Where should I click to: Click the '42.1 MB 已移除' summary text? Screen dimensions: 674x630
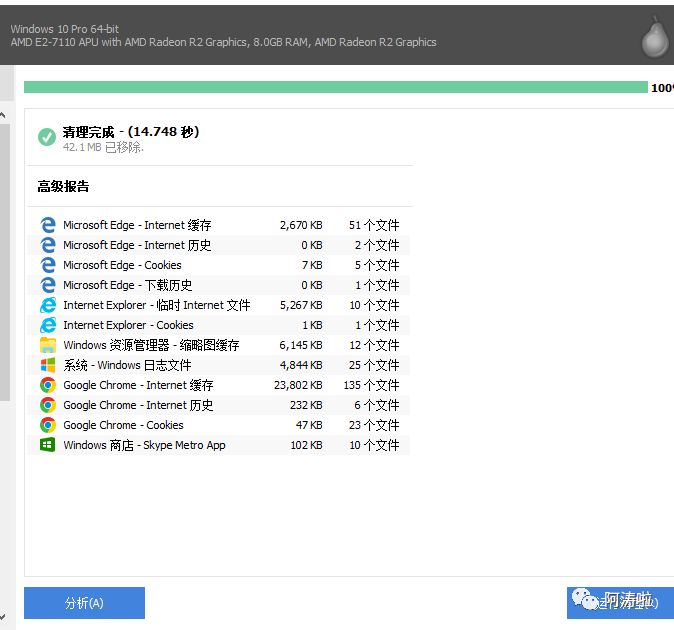click(103, 147)
